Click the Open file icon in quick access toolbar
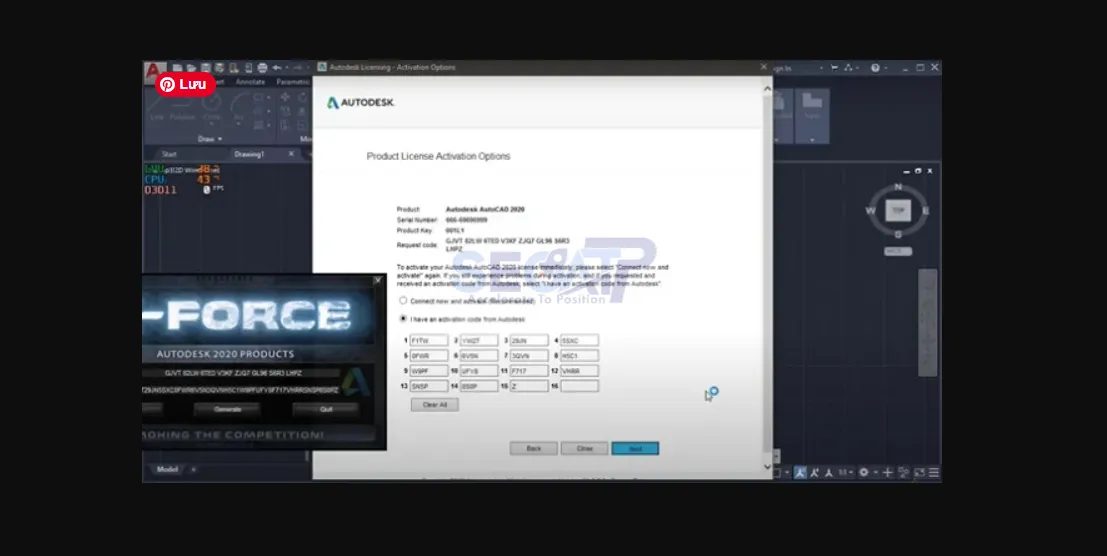The image size is (1107, 556). [191, 68]
